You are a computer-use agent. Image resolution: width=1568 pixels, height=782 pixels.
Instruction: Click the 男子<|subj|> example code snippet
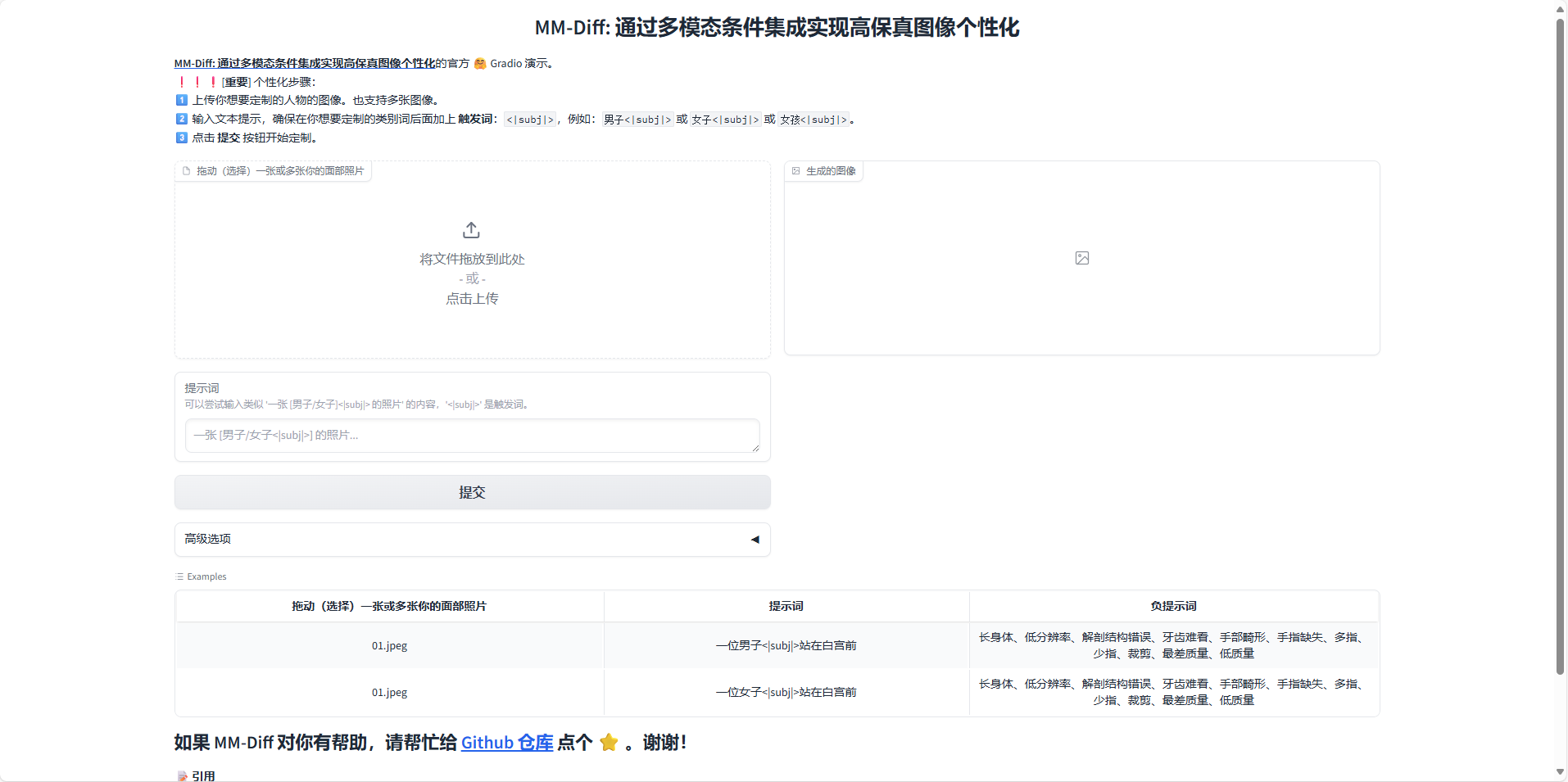[x=637, y=120]
